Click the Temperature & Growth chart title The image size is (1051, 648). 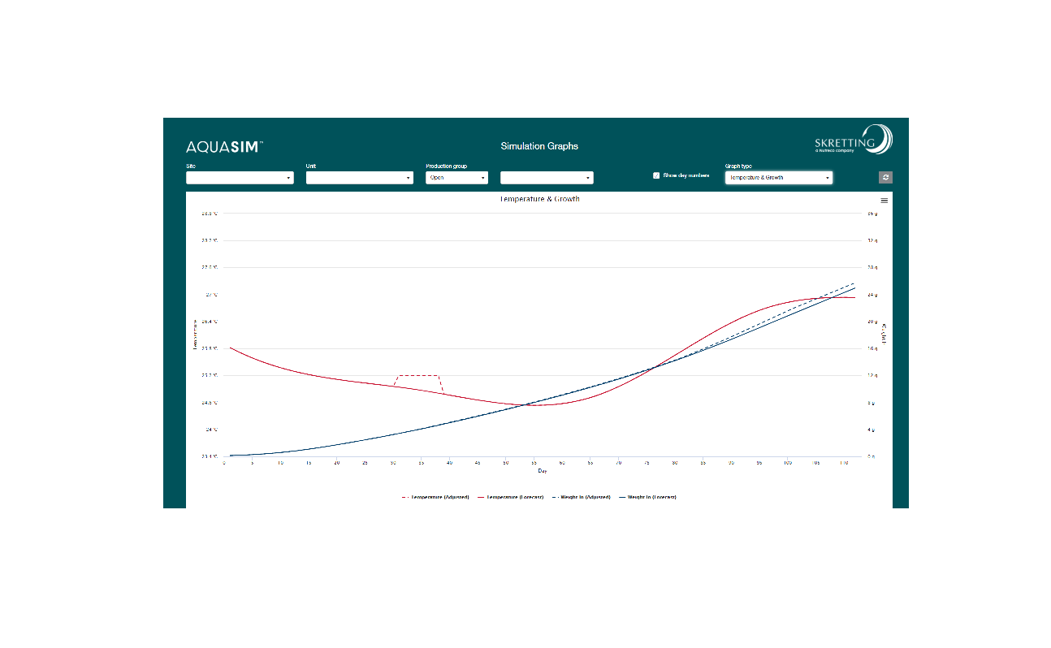(x=539, y=199)
